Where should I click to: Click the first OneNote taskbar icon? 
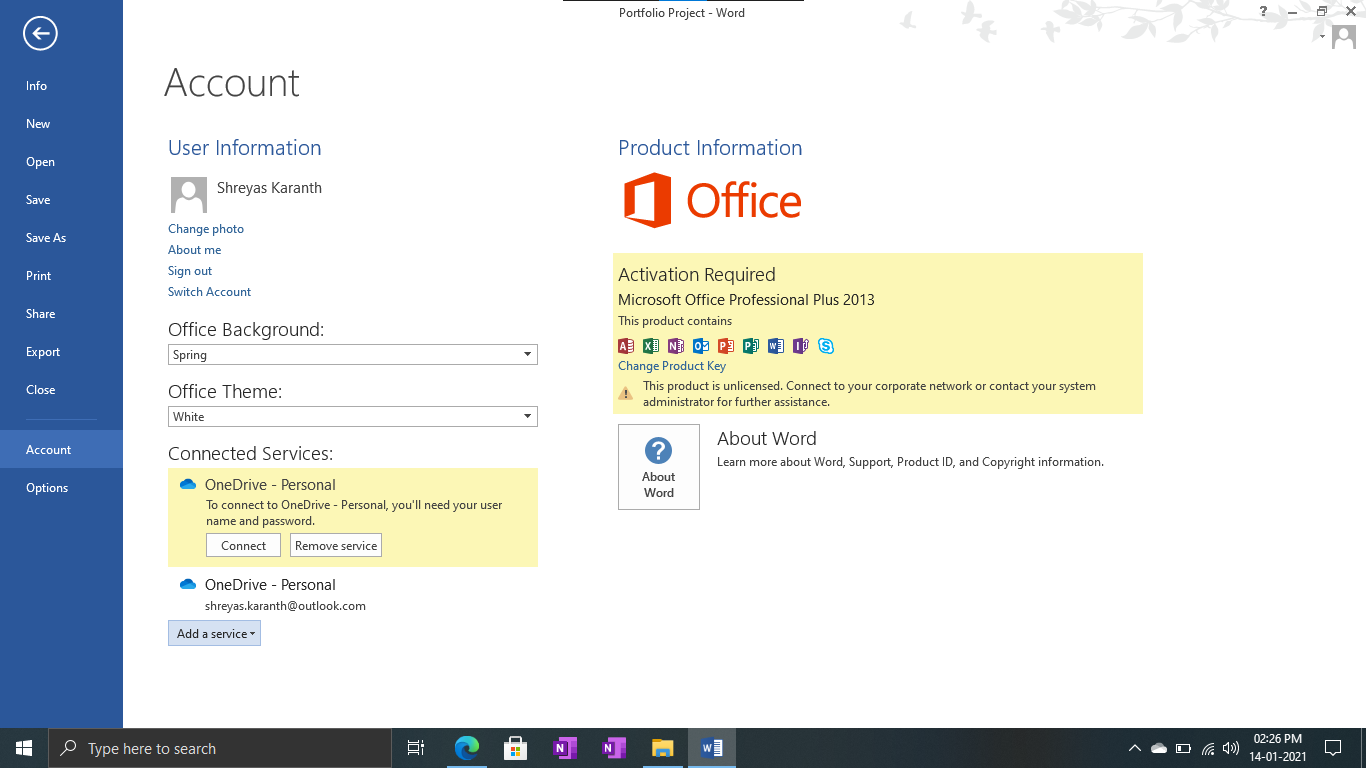coord(564,748)
